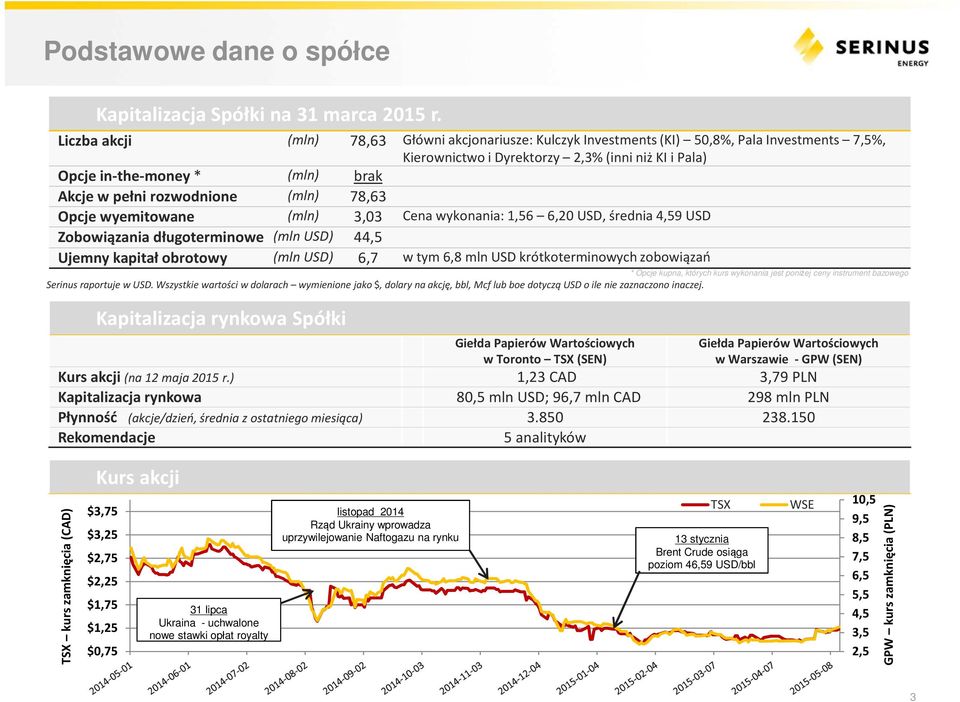Click the underlined value 'brak'
The height and width of the screenshot is (702, 960).
[x=367, y=176]
